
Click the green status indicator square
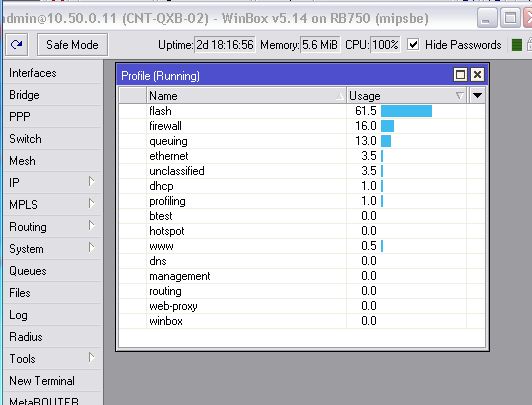tap(516, 45)
